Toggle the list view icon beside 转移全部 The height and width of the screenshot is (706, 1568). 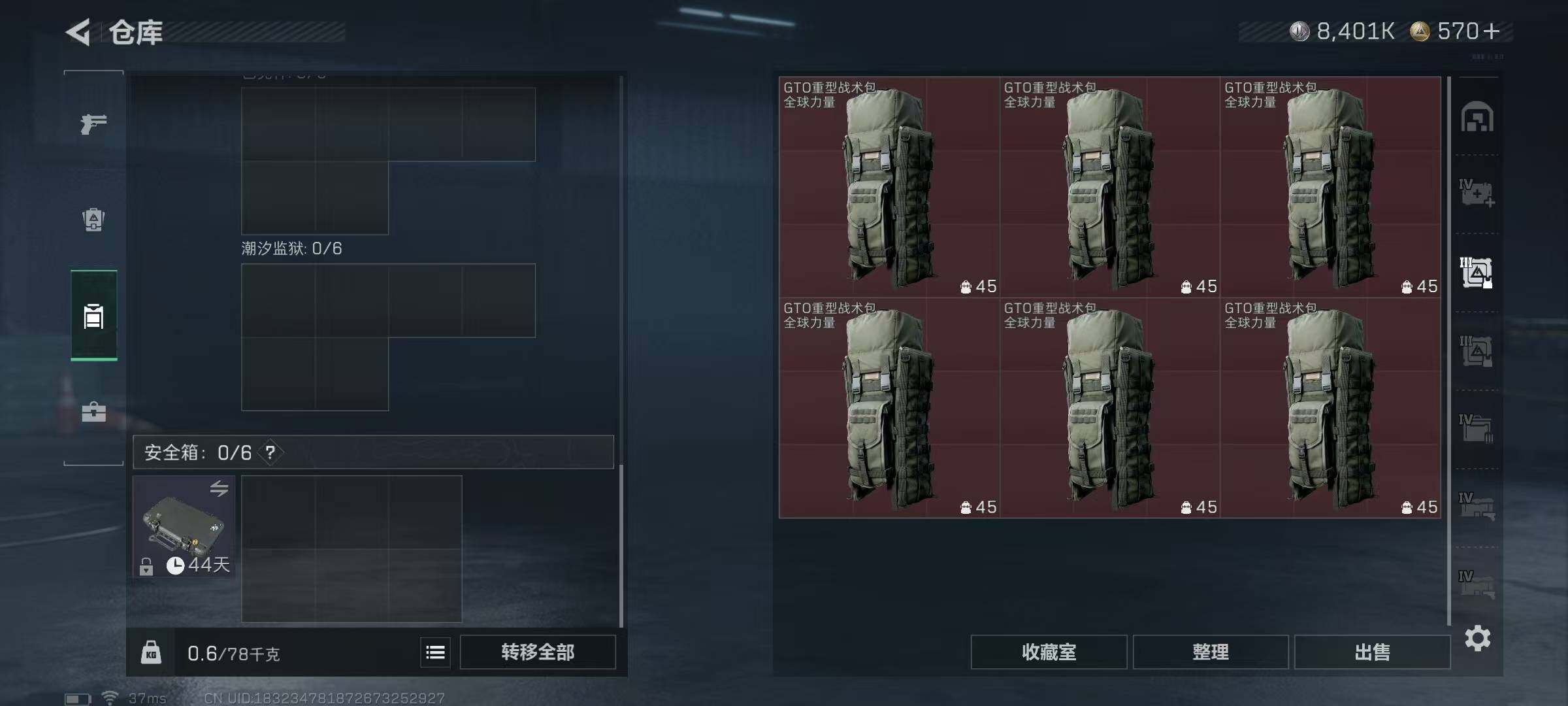(436, 652)
